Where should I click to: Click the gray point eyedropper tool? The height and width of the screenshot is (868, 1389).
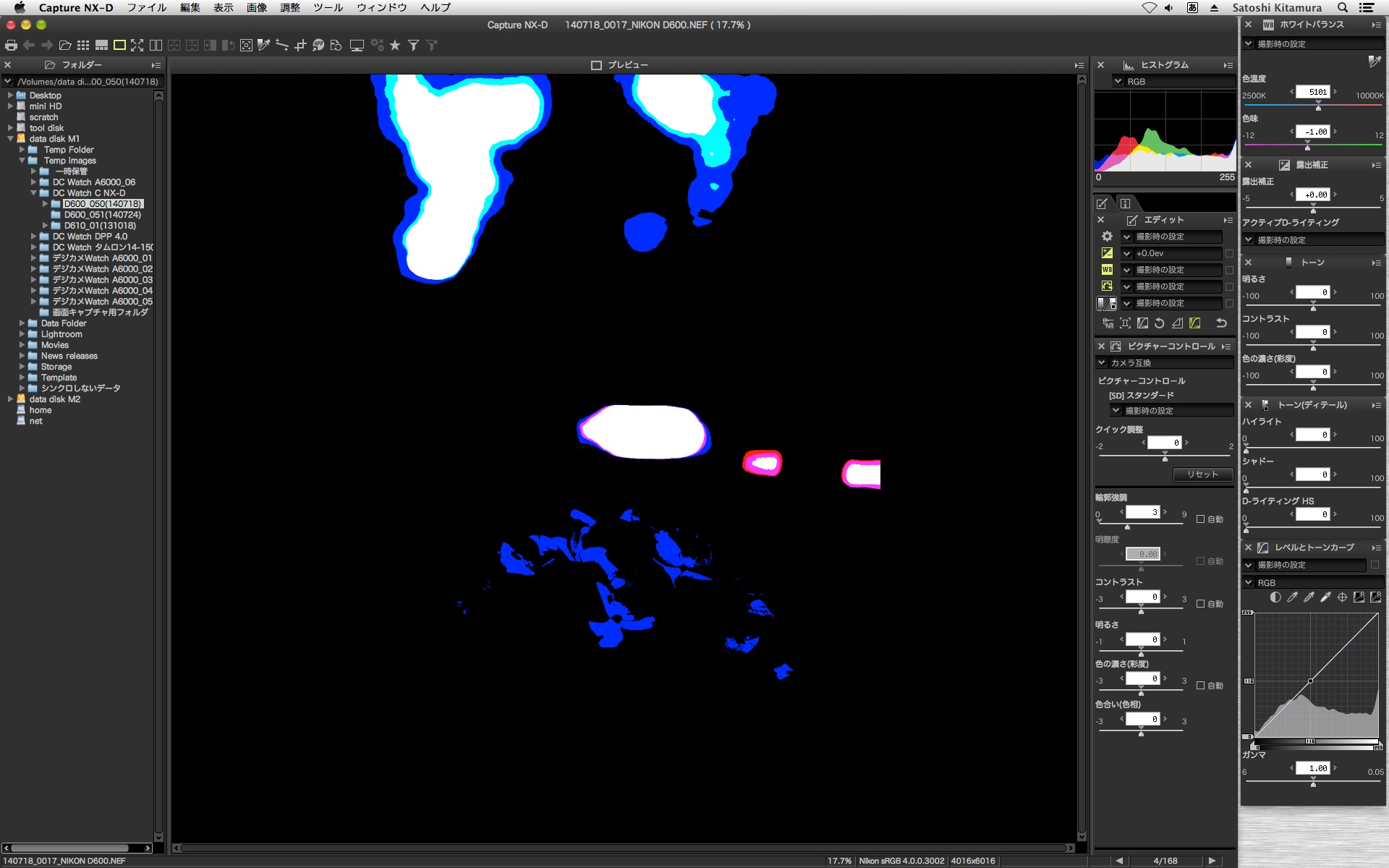1309,597
